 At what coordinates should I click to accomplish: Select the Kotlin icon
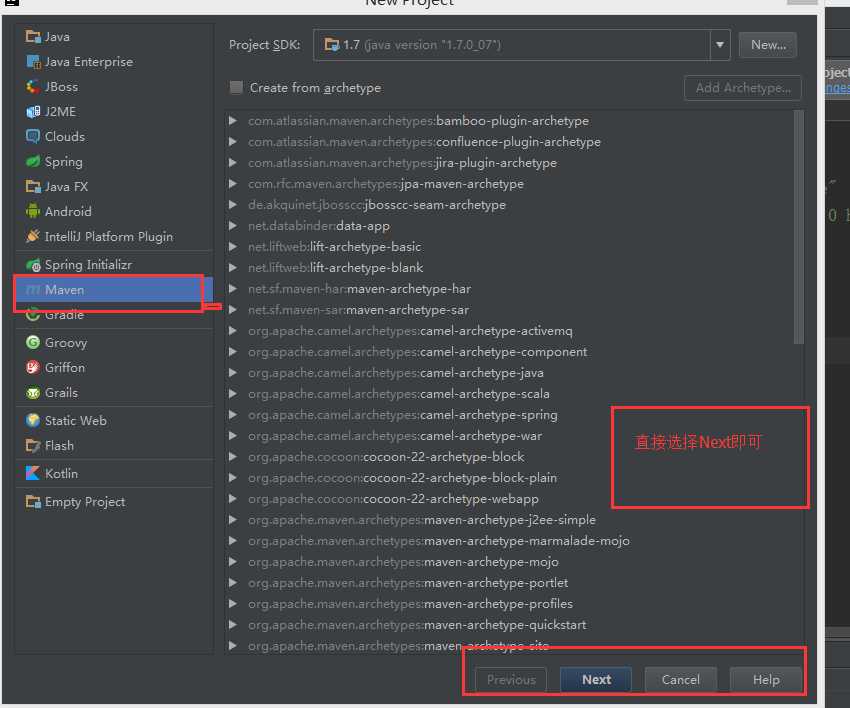point(33,474)
